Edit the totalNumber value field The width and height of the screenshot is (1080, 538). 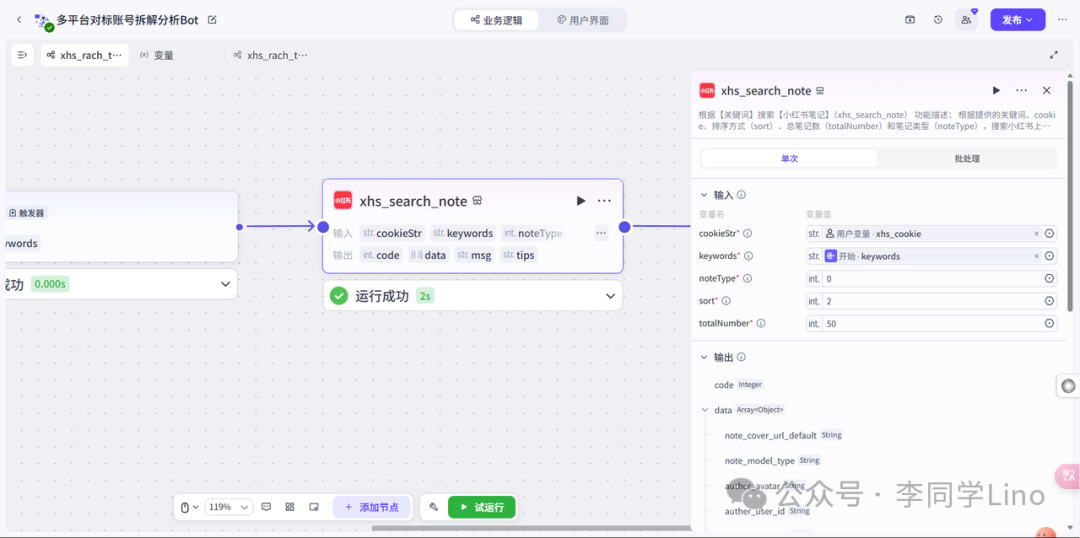[931, 323]
